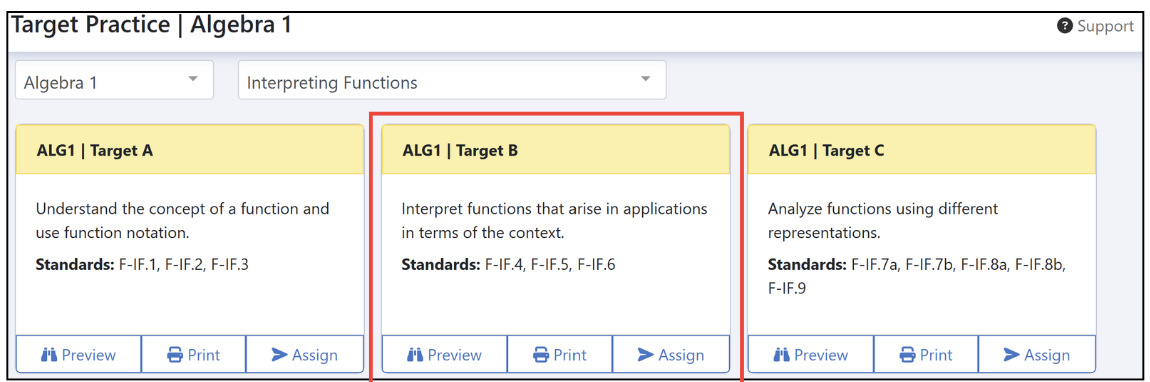This screenshot has width=1150, height=382.
Task: Click paper plane icon on Target C Assign
Action: 1012,355
